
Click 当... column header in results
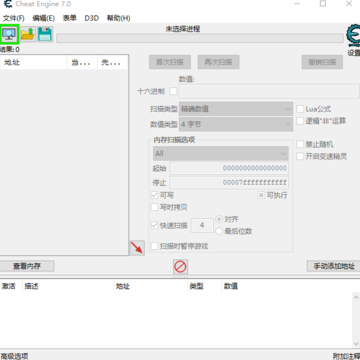coord(82,62)
